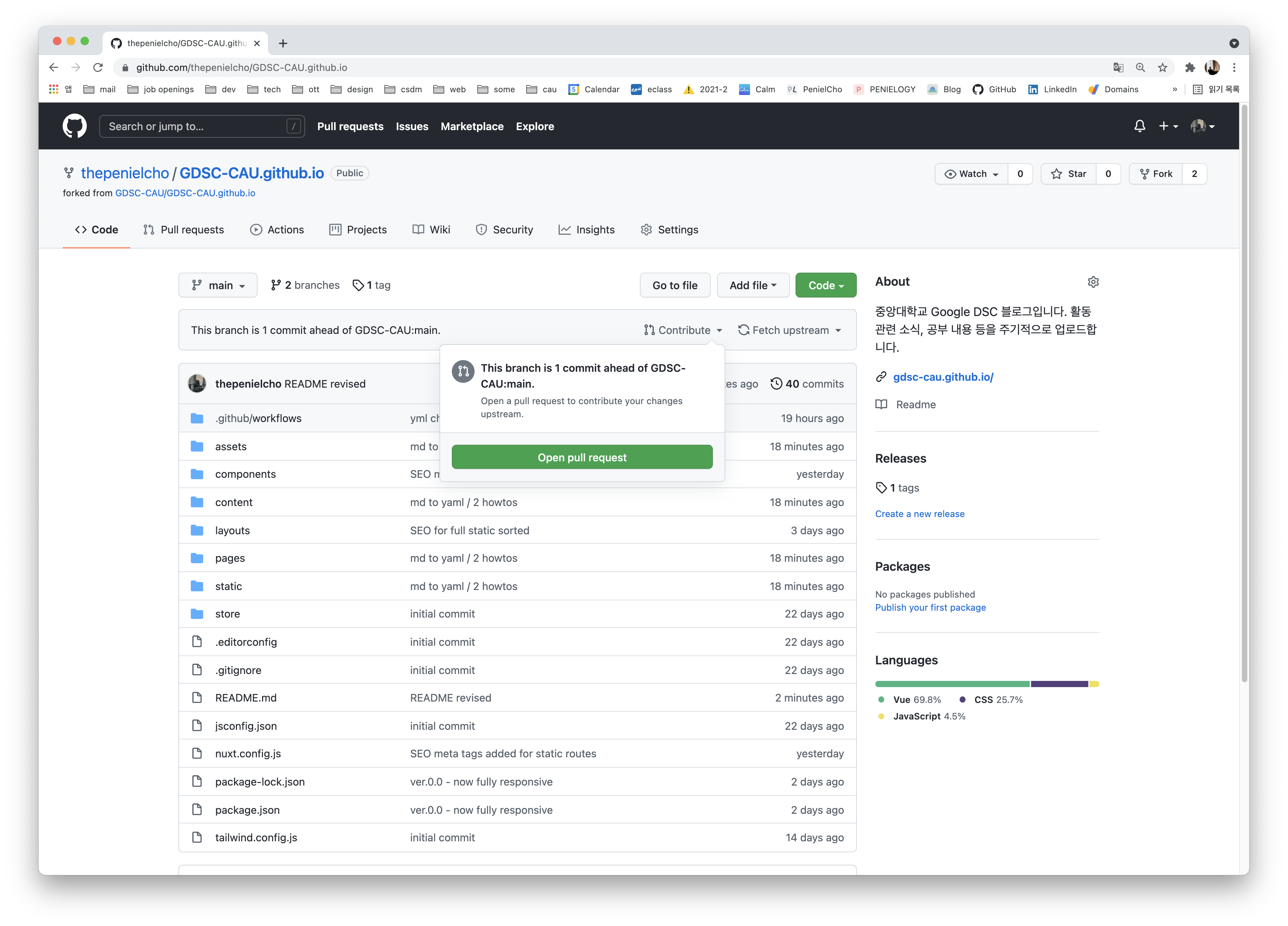Open the reading list button
Image resolution: width=1288 pixels, height=926 pixels.
(1216, 89)
